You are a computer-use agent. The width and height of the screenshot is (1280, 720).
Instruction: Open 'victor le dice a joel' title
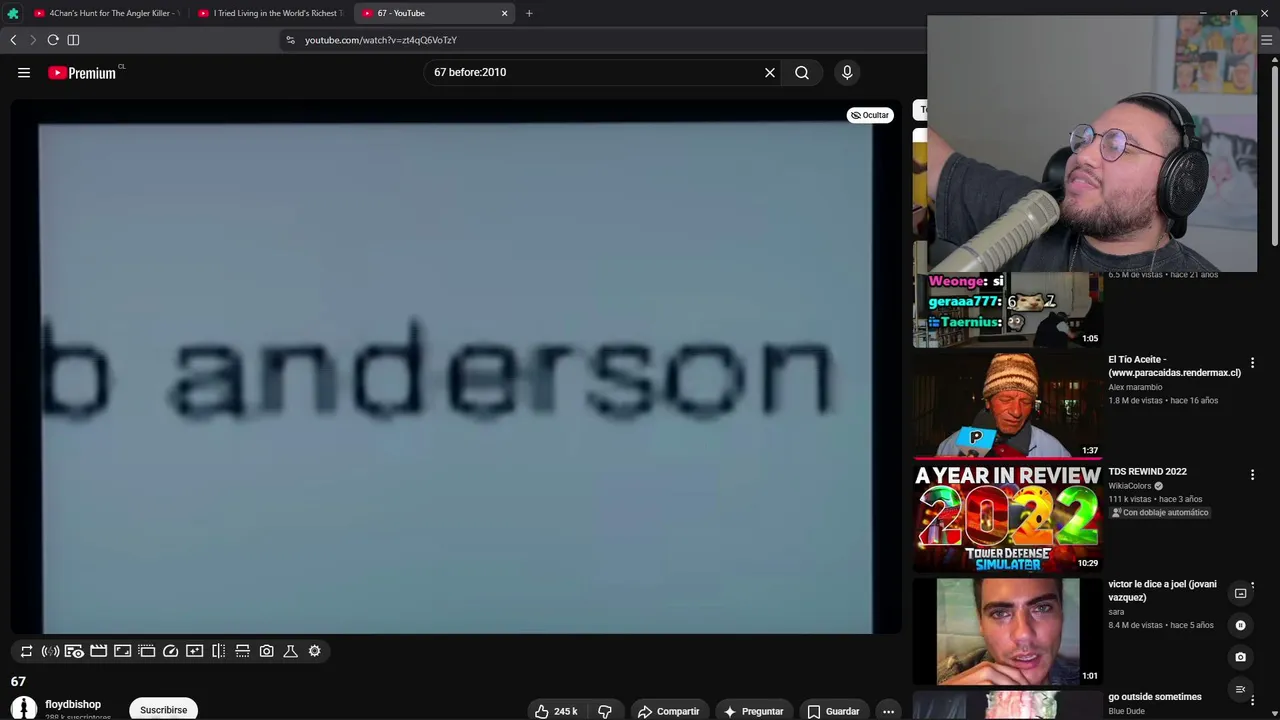point(1162,591)
